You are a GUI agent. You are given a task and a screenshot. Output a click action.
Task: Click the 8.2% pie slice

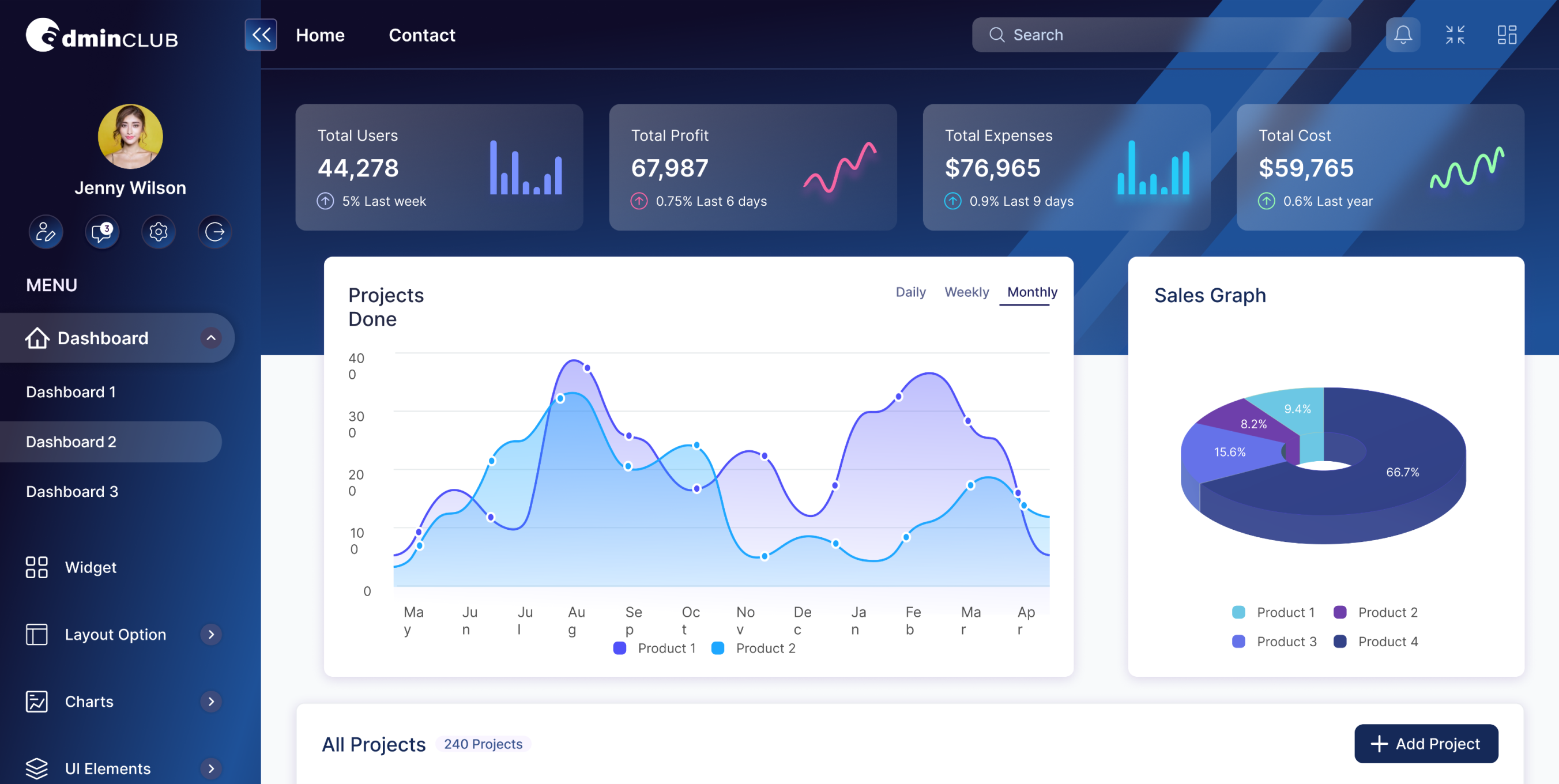1253,424
